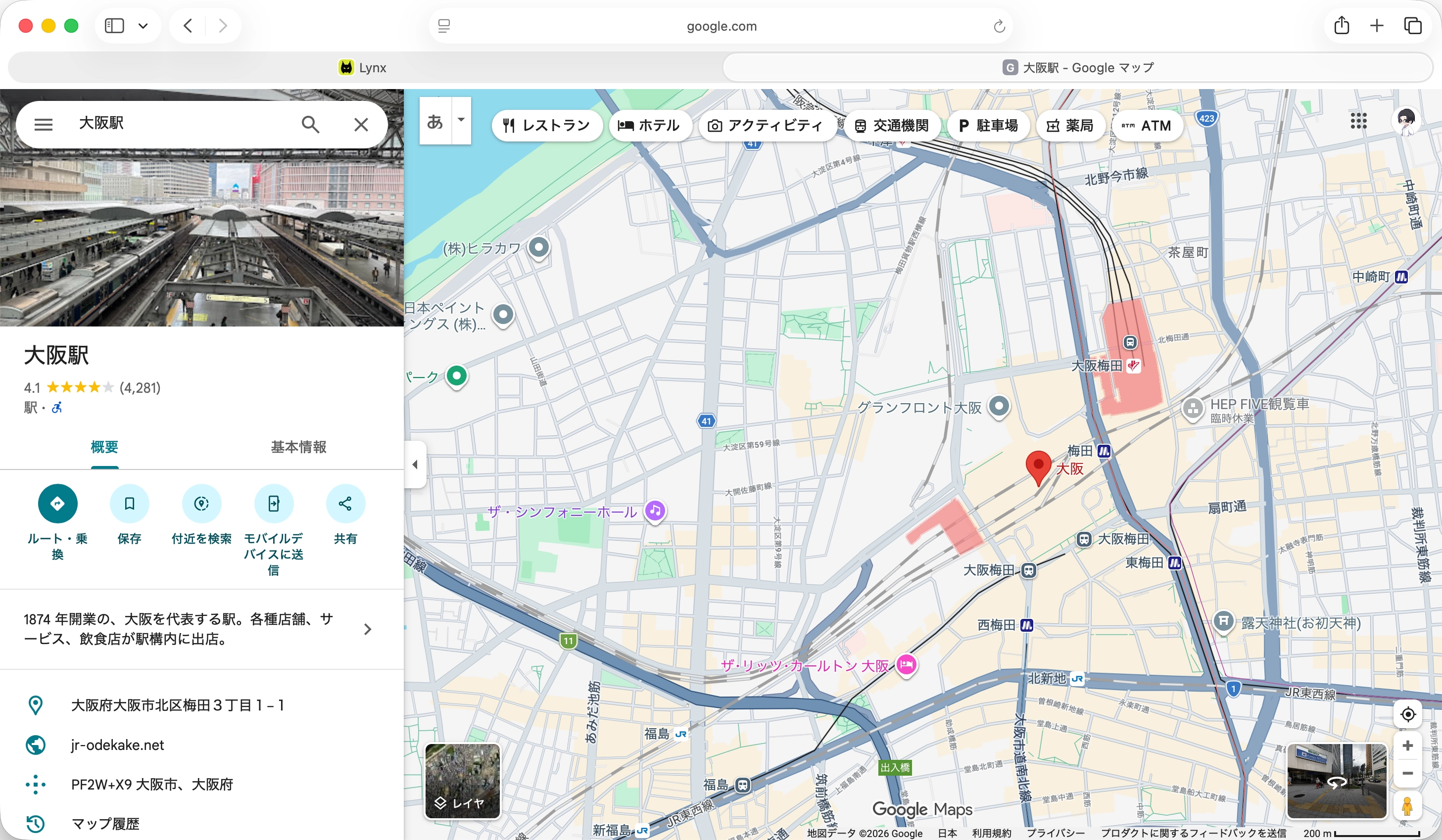
Task: Toggle the Safari sidebar button
Action: (114, 26)
